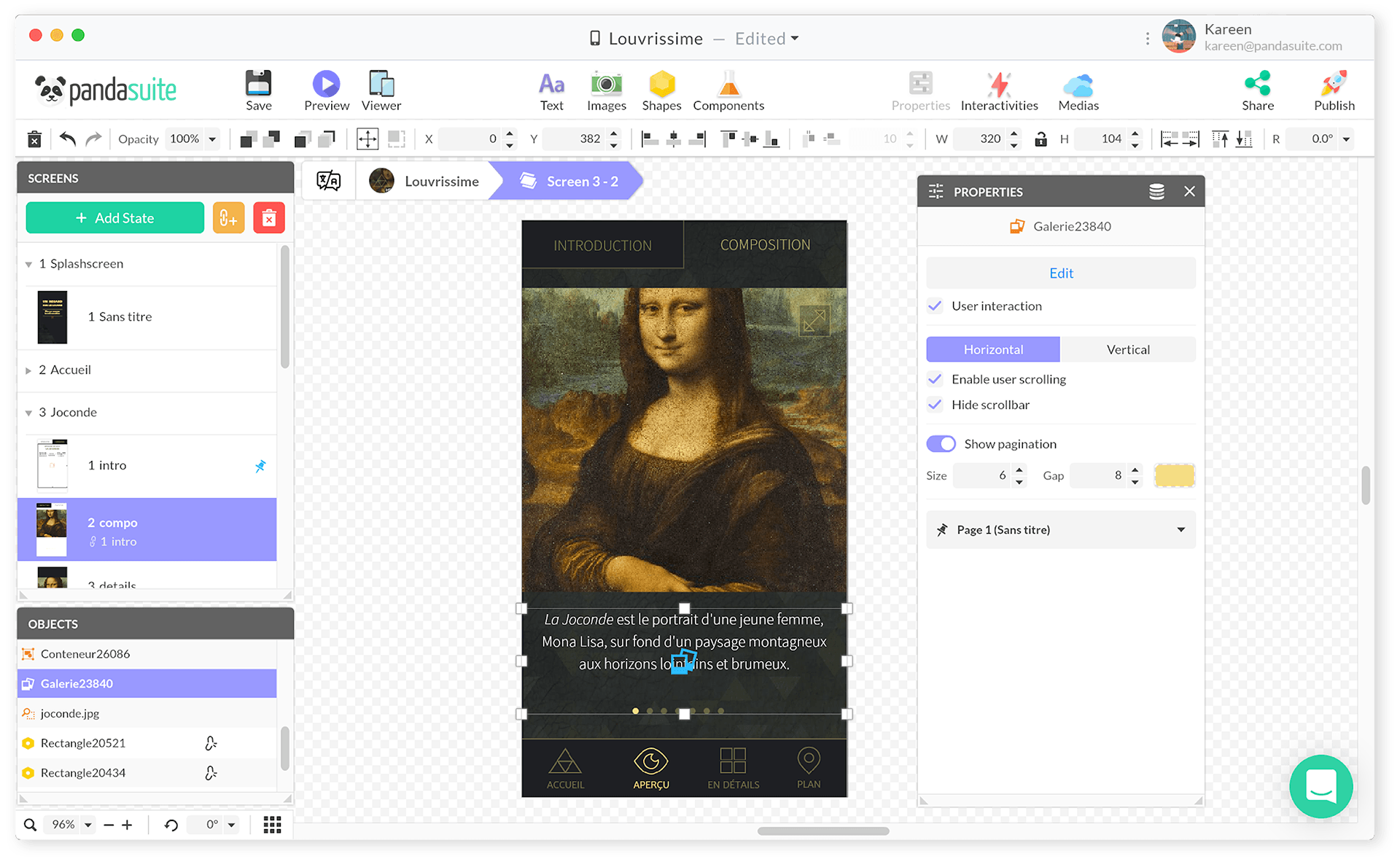This screenshot has width=1400, height=859.
Task: Toggle Show pagination switch on
Action: click(941, 443)
